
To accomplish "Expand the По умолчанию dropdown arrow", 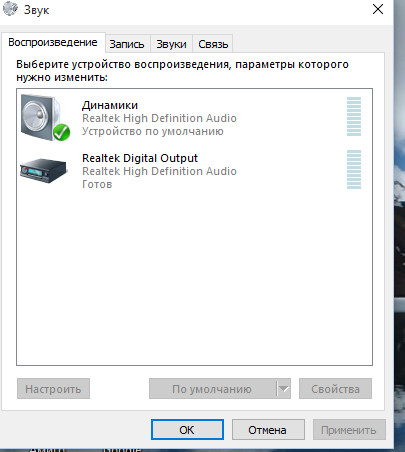I will point(283,389).
